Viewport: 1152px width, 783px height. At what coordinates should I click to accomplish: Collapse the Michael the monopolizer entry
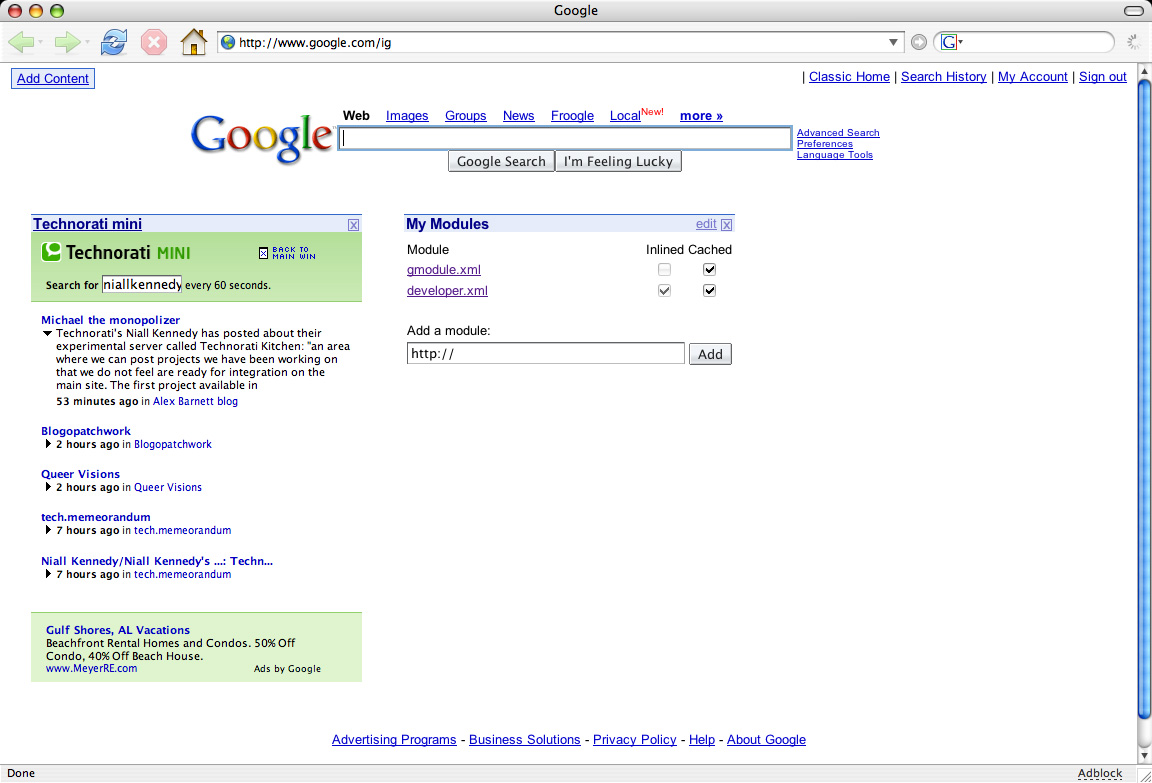coord(47,333)
